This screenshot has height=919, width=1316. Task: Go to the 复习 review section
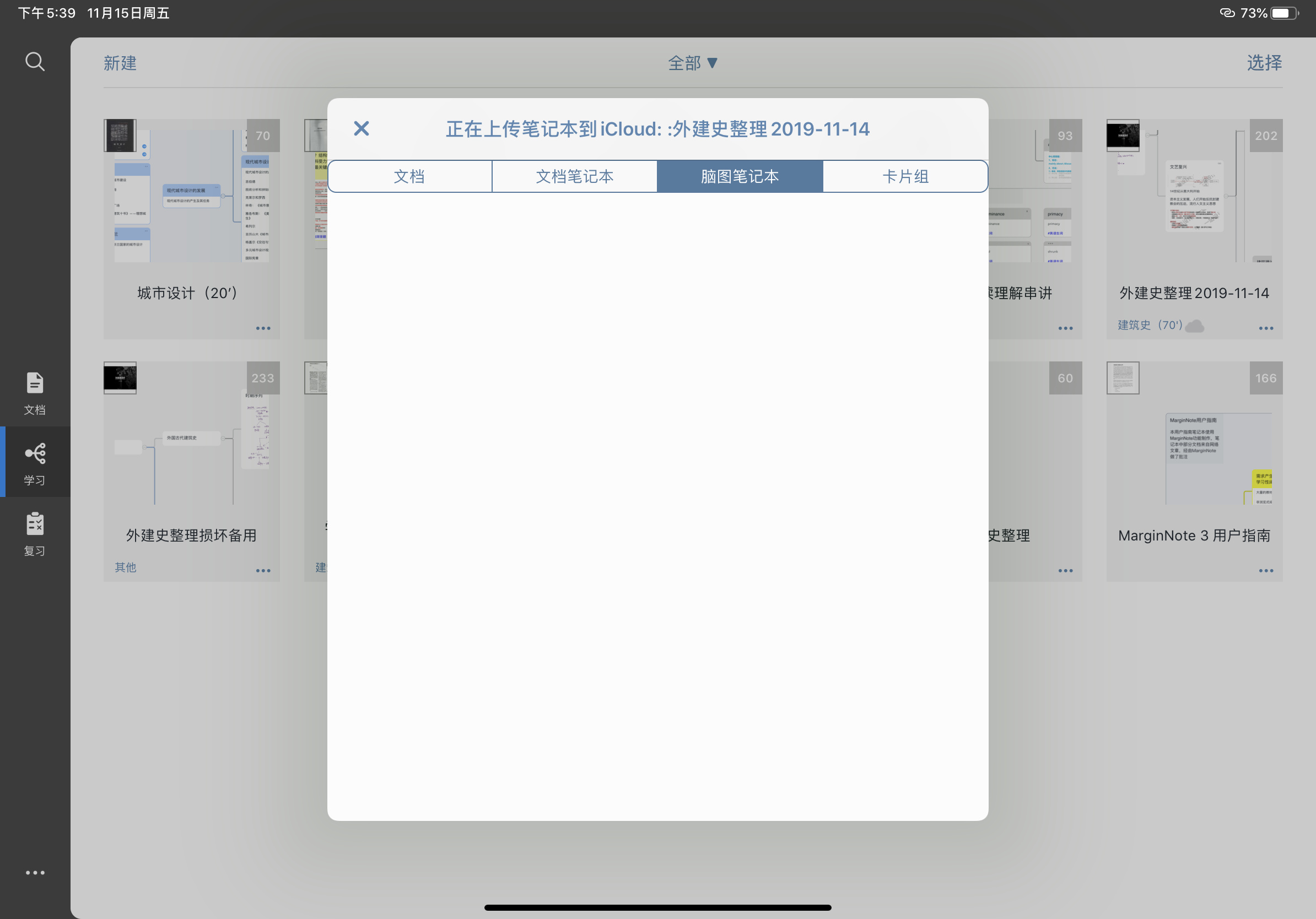tap(35, 534)
